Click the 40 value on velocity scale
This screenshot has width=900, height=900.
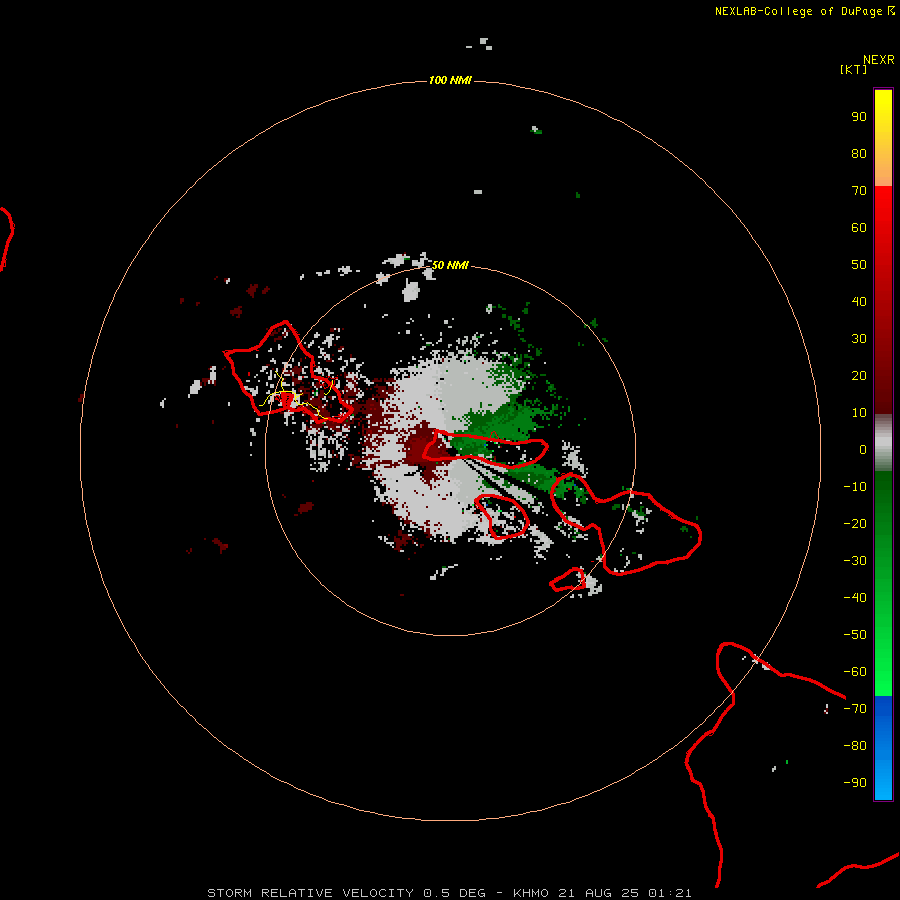859,301
